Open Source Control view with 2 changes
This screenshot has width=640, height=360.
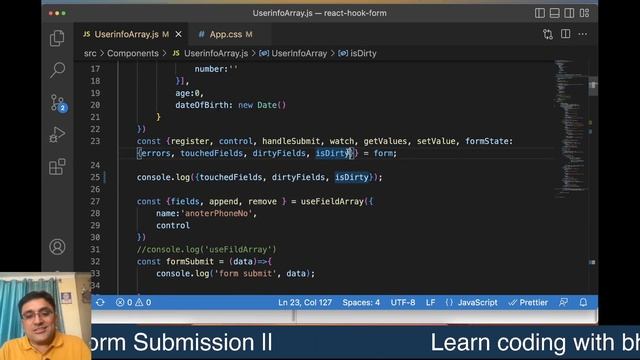[x=58, y=102]
